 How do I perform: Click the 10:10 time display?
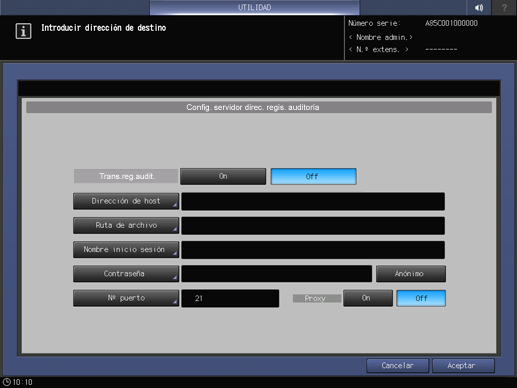coord(22,382)
